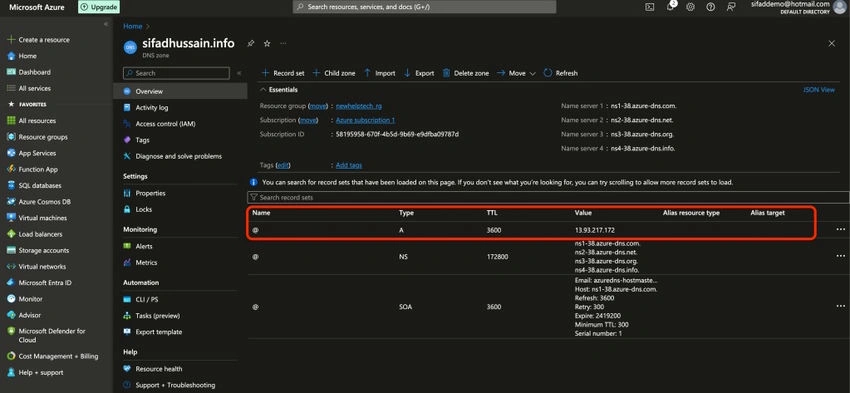850x393 pixels.
Task: Open ellipsis menu for SOA record
Action: click(840, 306)
